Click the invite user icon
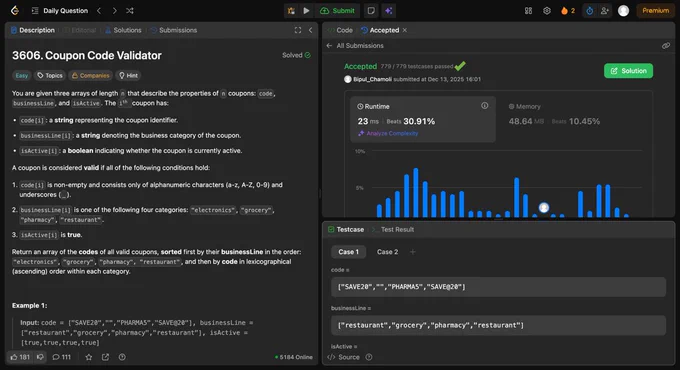Image resolution: width=680 pixels, height=370 pixels. [x=605, y=11]
